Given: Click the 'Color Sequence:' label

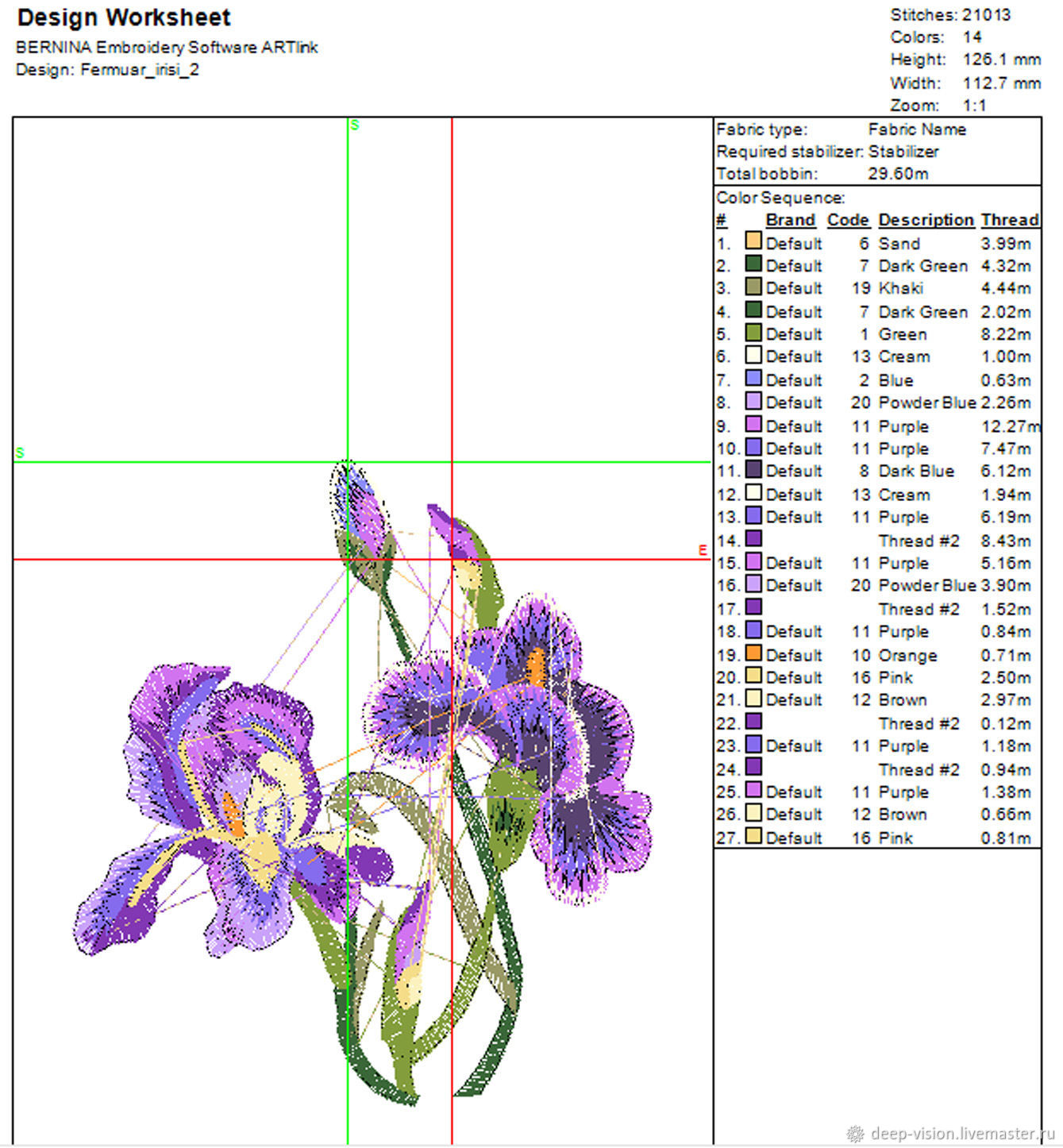Looking at the screenshot, I should coord(780,198).
